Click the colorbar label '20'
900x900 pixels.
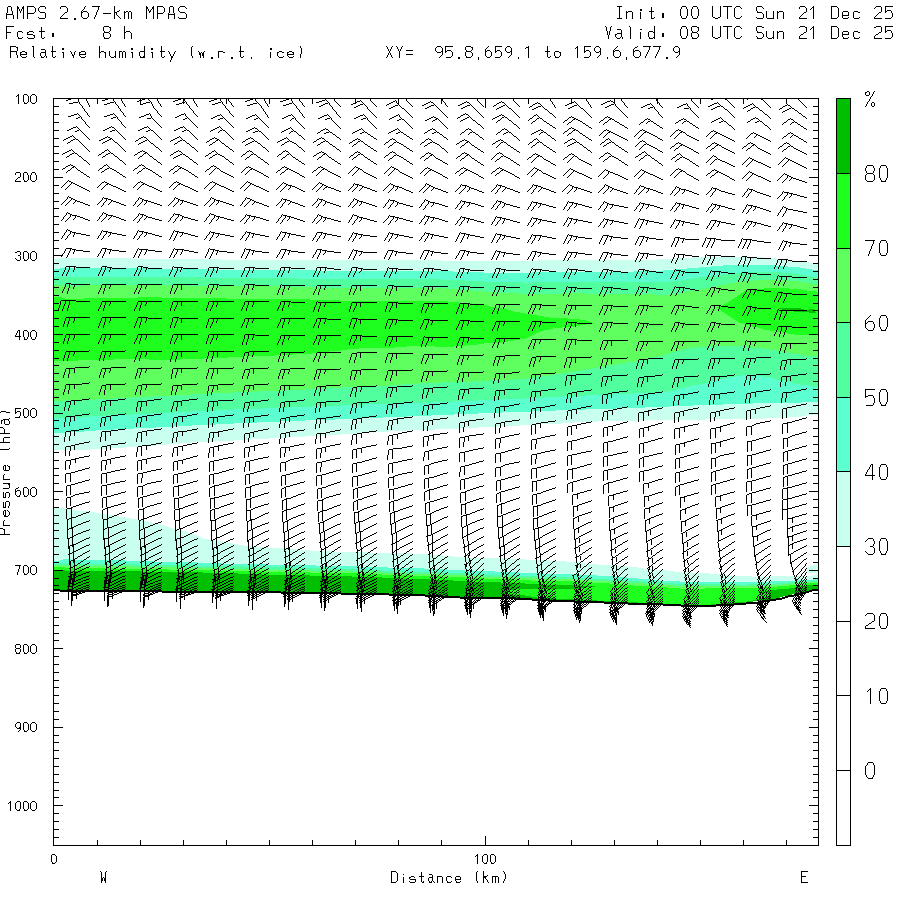[876, 622]
